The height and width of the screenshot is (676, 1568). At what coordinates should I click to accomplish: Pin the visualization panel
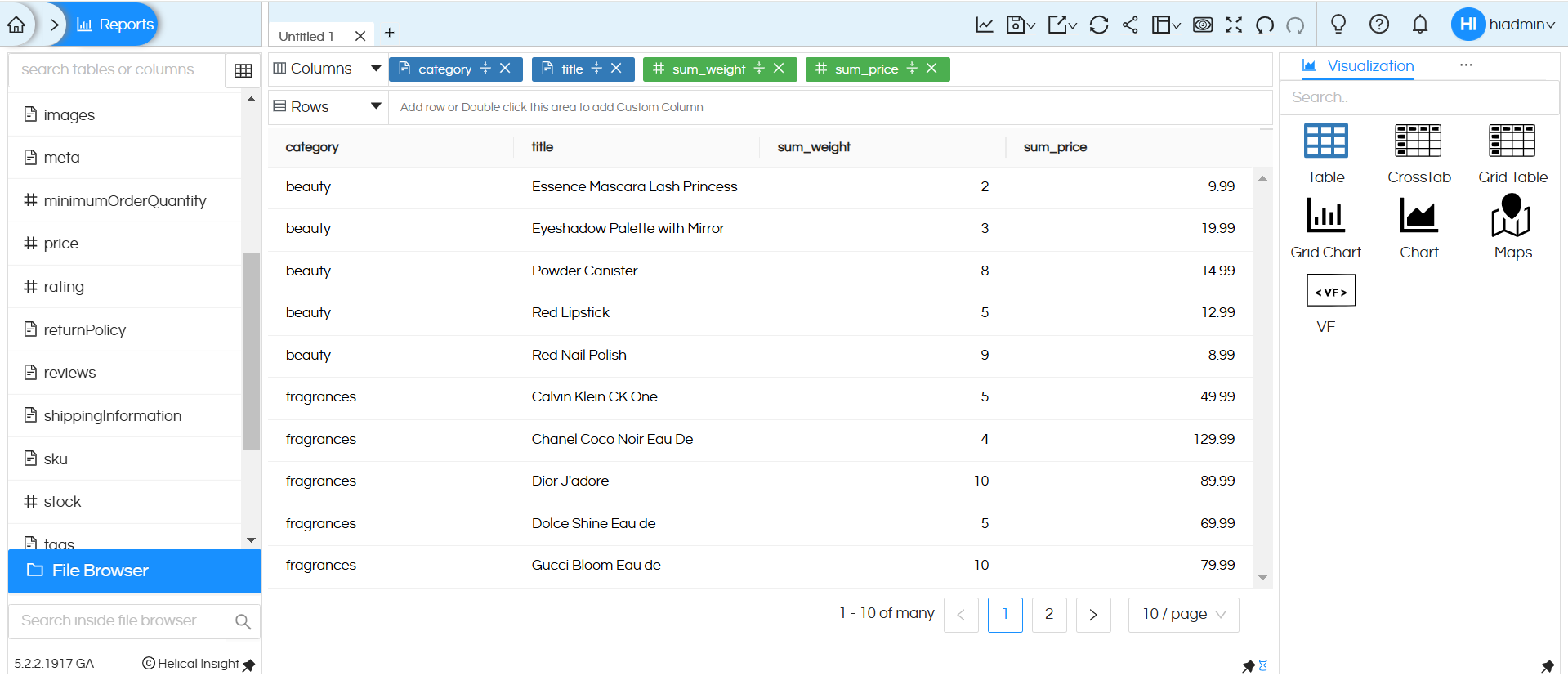(1548, 666)
